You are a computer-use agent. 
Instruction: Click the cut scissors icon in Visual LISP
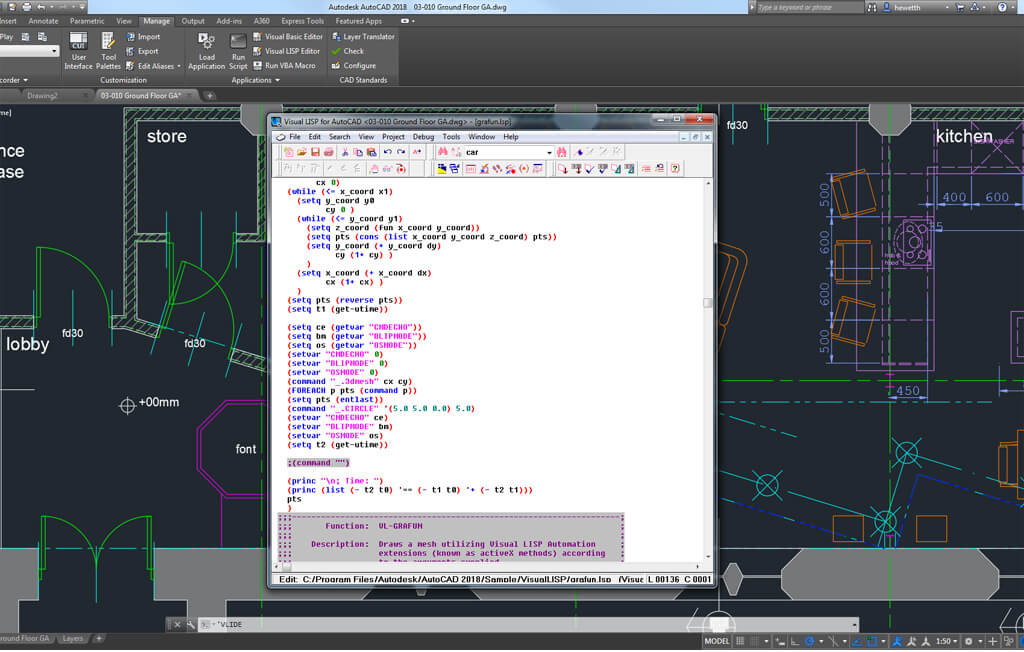[345, 152]
